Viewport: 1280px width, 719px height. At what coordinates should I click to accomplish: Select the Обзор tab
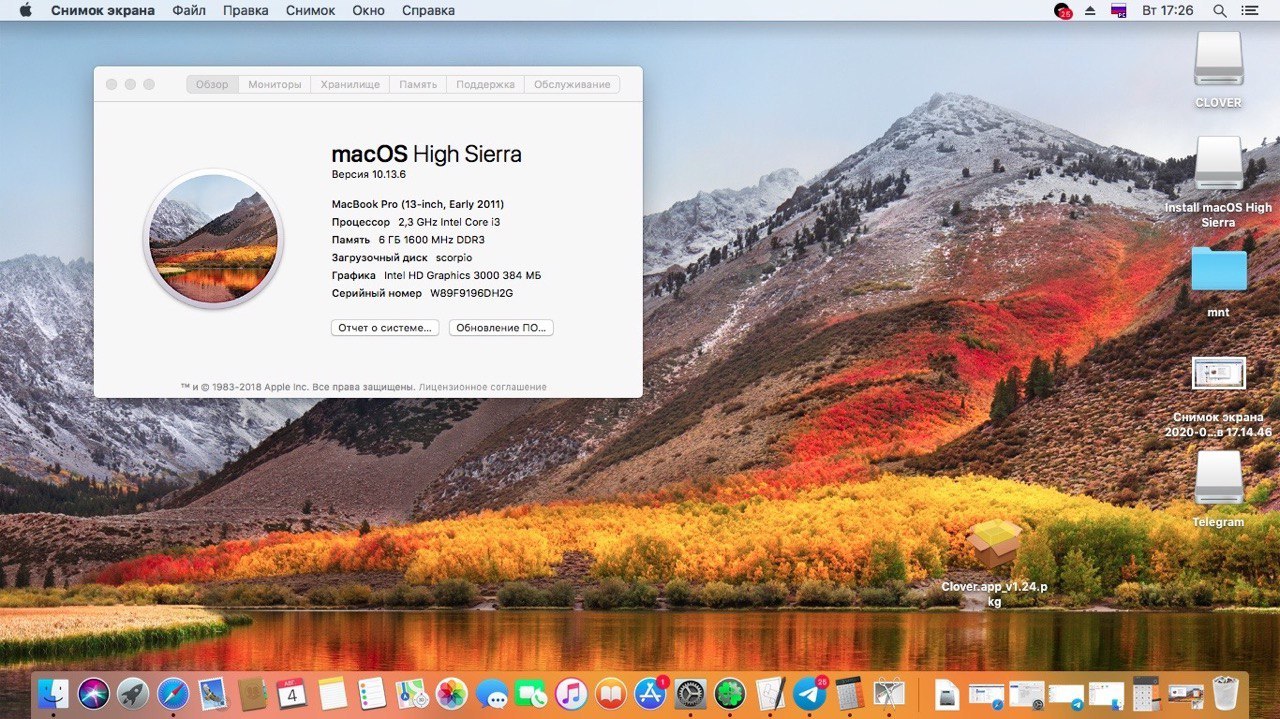212,85
